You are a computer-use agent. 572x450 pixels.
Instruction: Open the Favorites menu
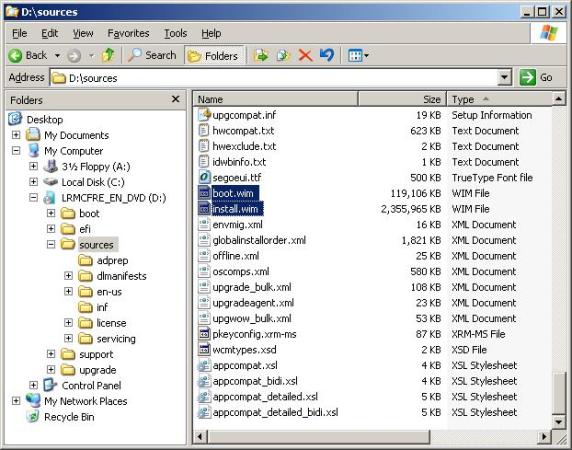[128, 34]
